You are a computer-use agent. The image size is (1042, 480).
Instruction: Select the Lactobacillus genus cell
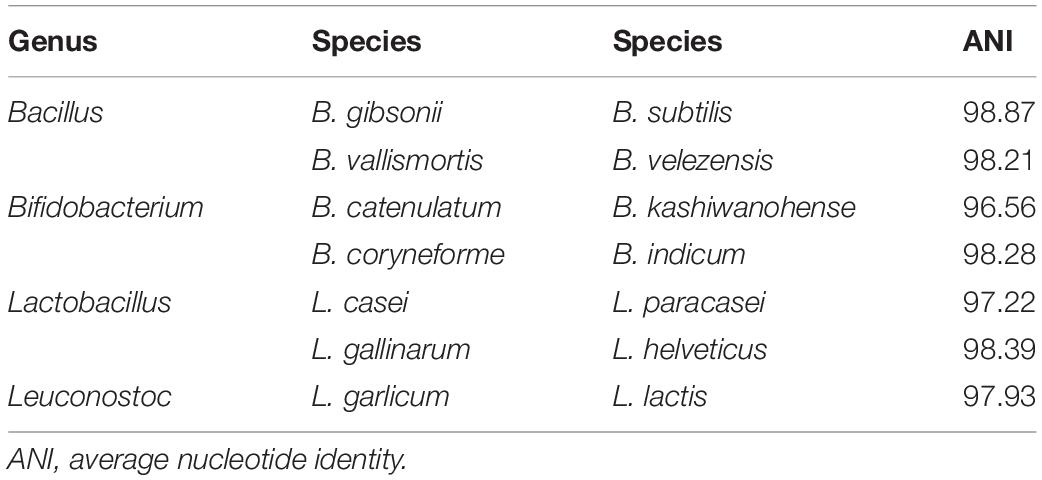point(89,302)
